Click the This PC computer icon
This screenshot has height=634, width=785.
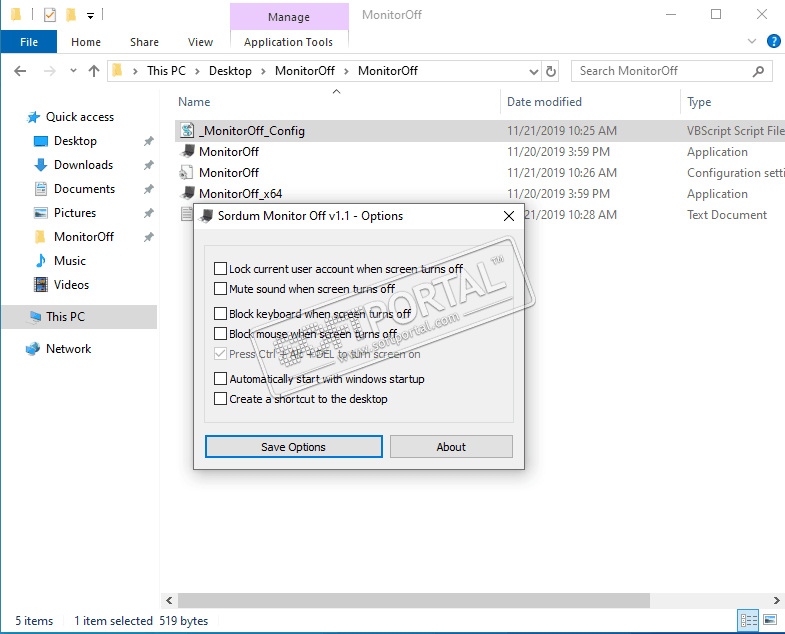click(x=35, y=316)
